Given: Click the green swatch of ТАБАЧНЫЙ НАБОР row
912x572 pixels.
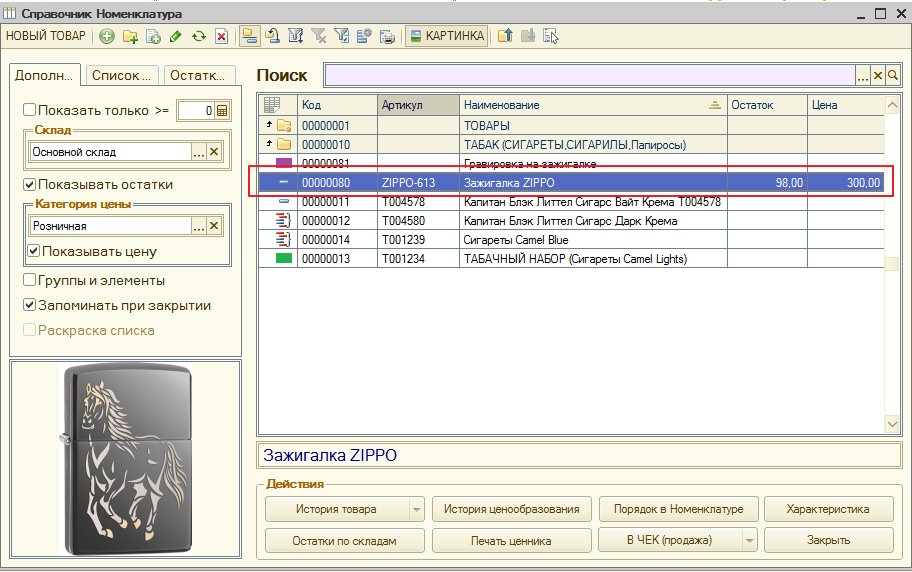Looking at the screenshot, I should 284,258.
